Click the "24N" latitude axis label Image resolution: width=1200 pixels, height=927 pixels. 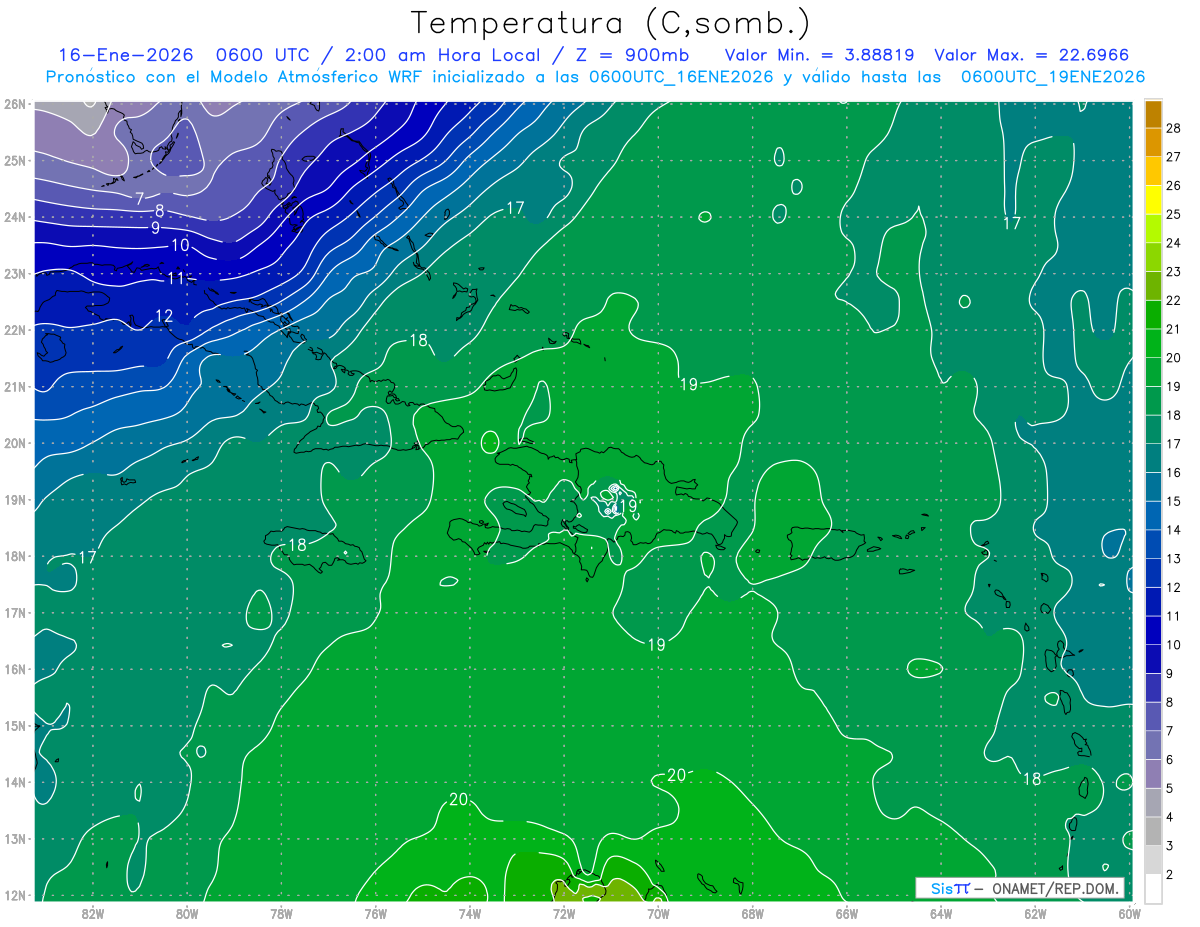(15, 217)
